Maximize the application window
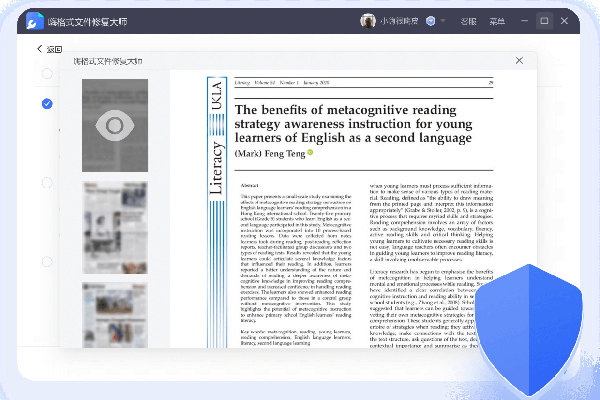600x400 pixels. pos(545,20)
